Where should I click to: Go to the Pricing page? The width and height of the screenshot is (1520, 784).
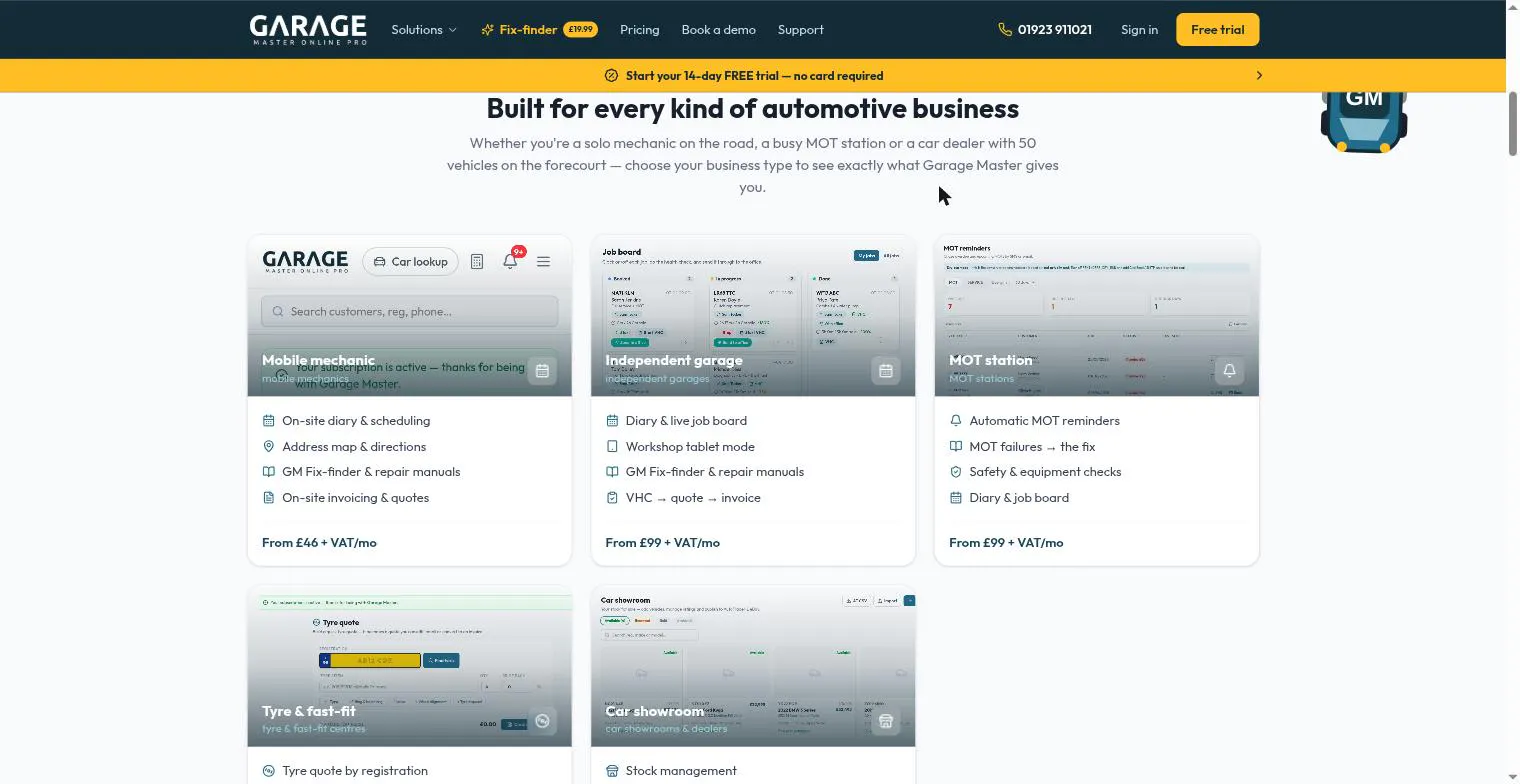click(639, 30)
